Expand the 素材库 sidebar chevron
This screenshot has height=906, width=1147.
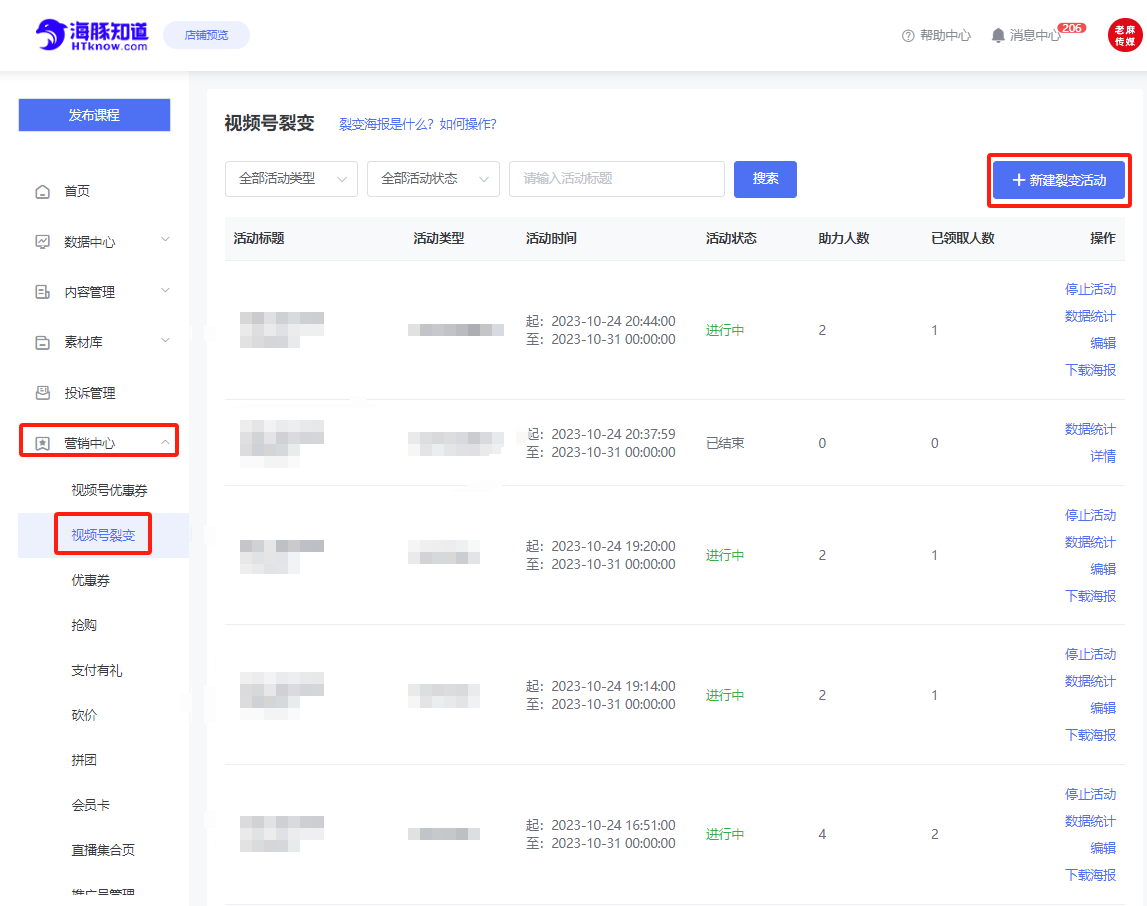[x=165, y=340]
